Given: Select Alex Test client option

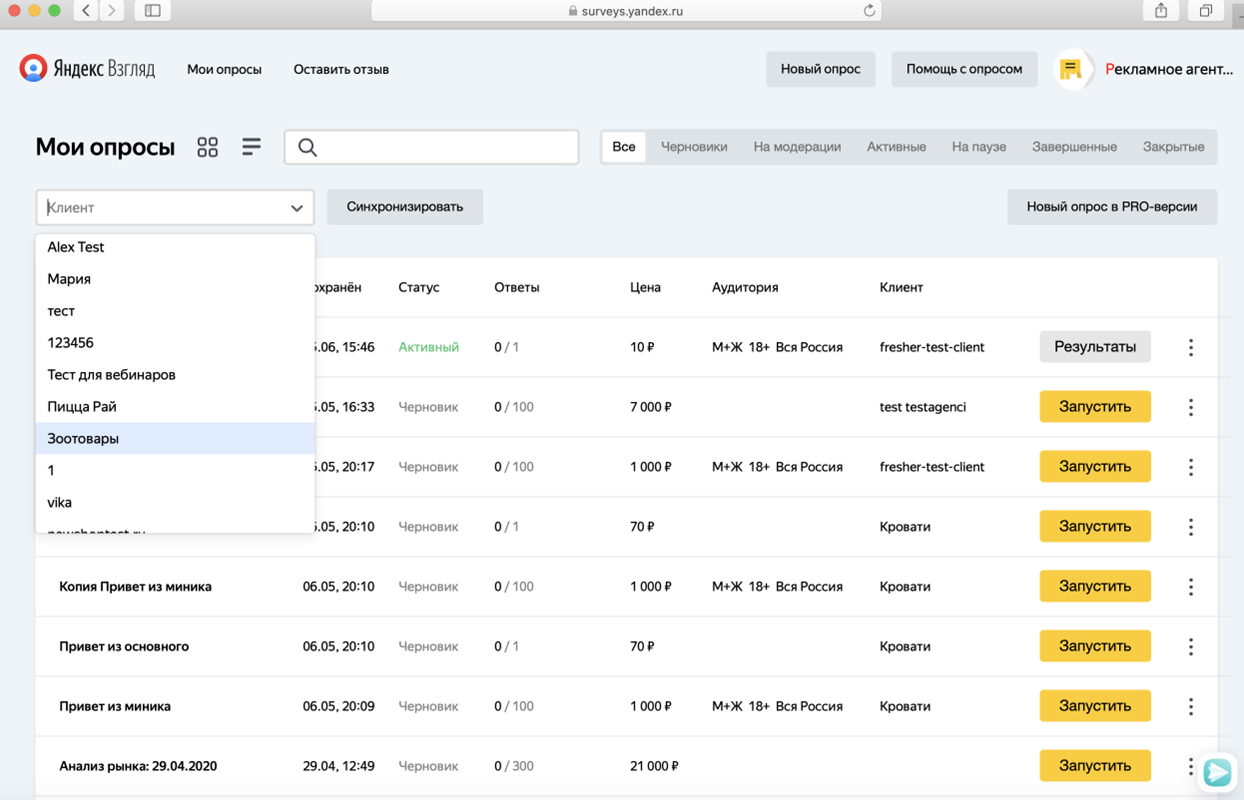Looking at the screenshot, I should tap(175, 247).
